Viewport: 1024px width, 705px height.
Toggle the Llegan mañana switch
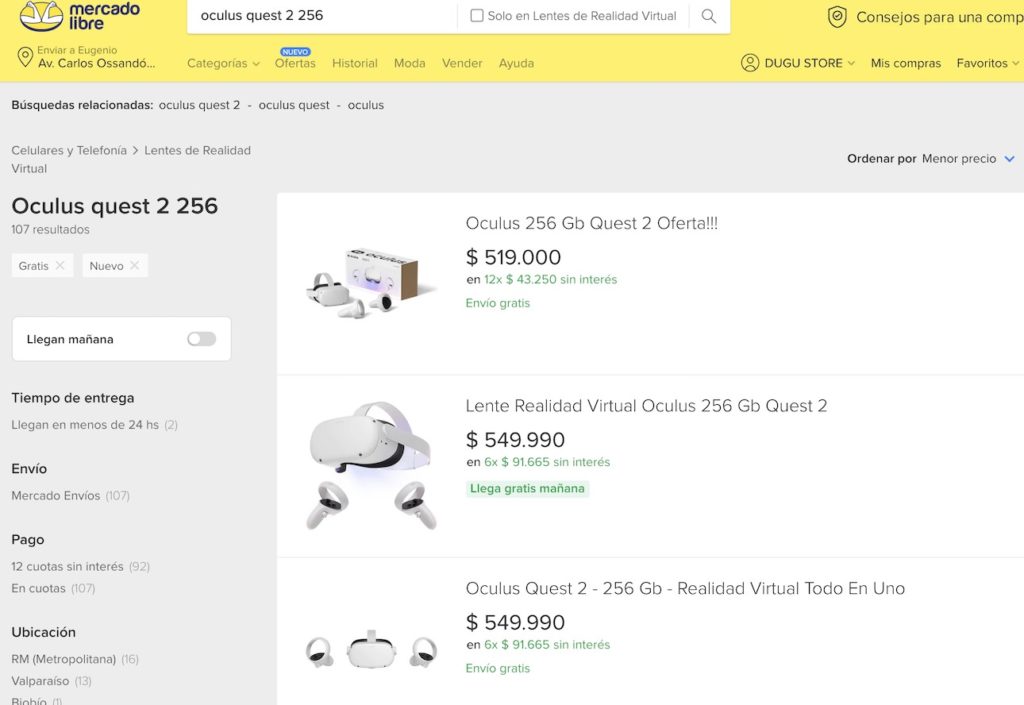coord(201,339)
